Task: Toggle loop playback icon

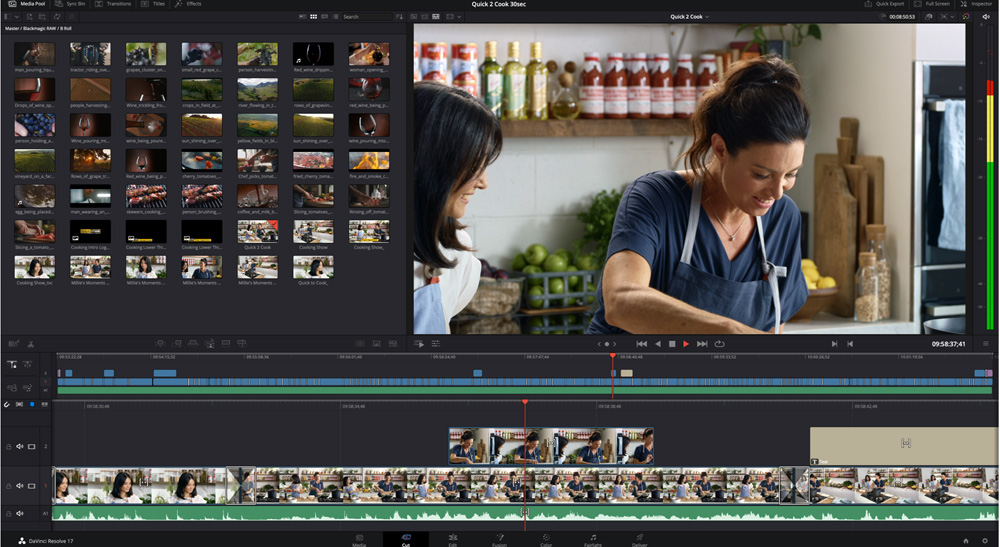Action: pyautogui.click(x=719, y=344)
